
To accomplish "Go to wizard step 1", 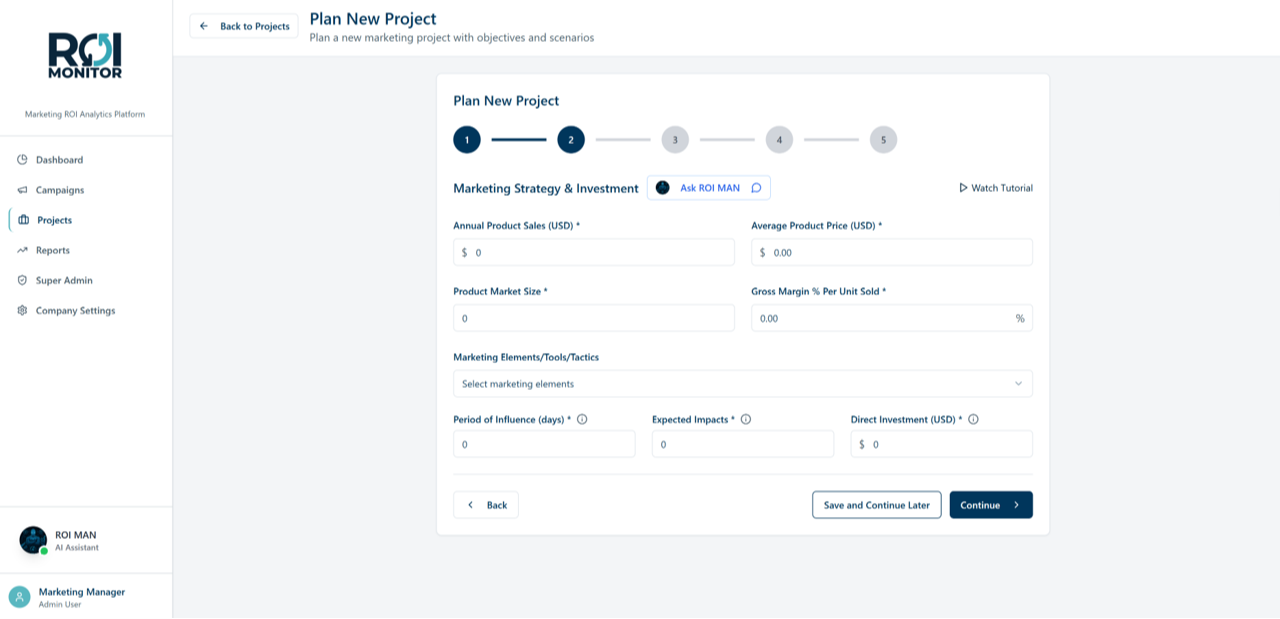I will (467, 140).
